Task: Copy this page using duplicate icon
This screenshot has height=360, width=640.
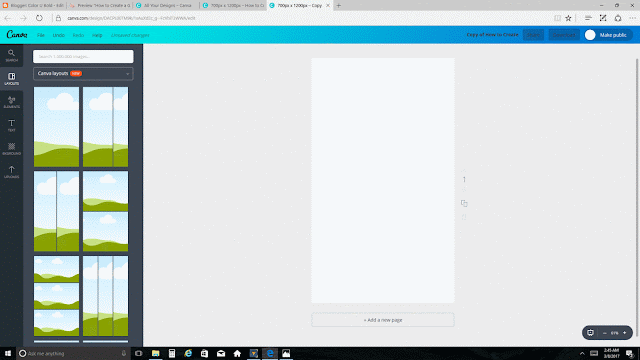Action: pyautogui.click(x=464, y=203)
